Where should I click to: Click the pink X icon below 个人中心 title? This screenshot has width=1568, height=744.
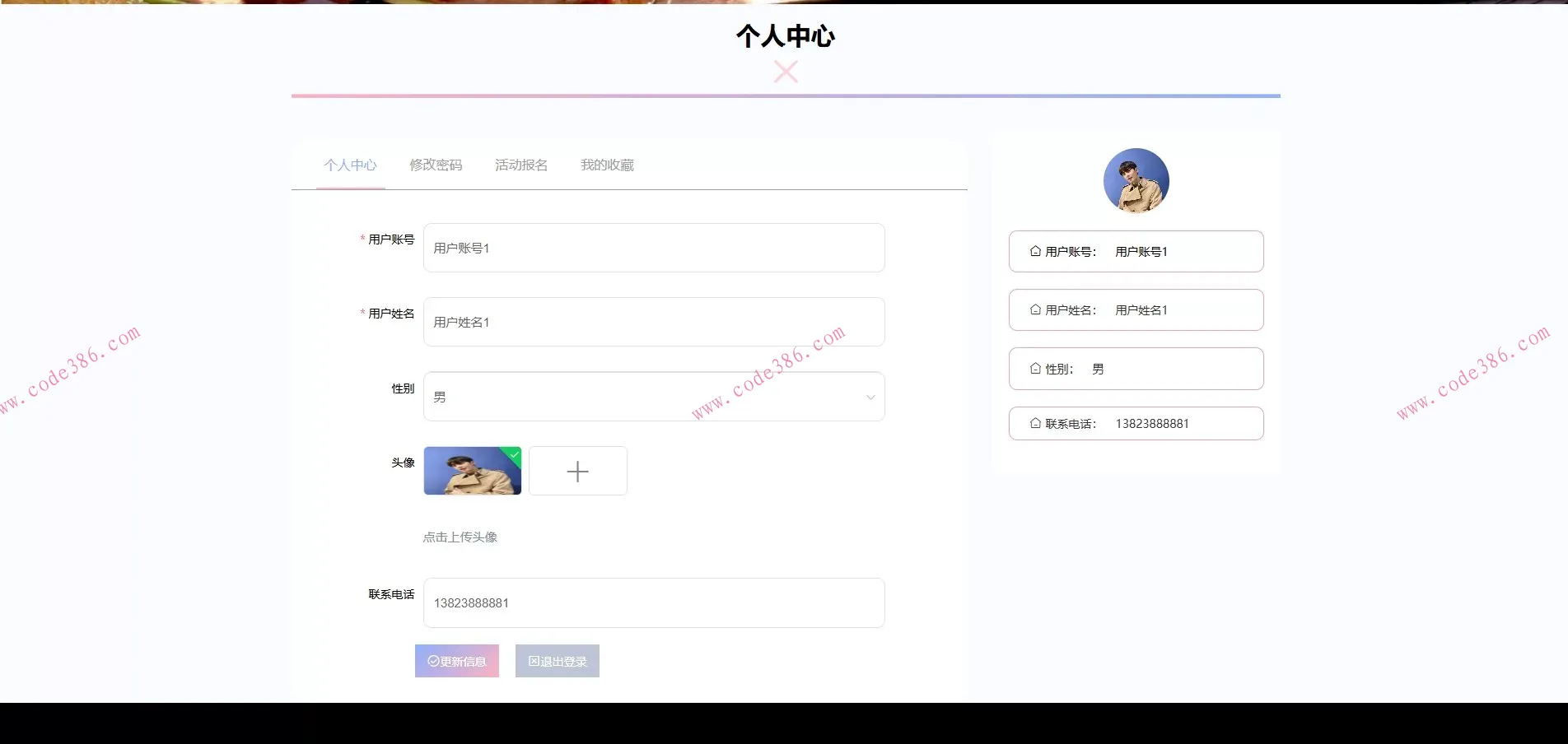pos(785,72)
